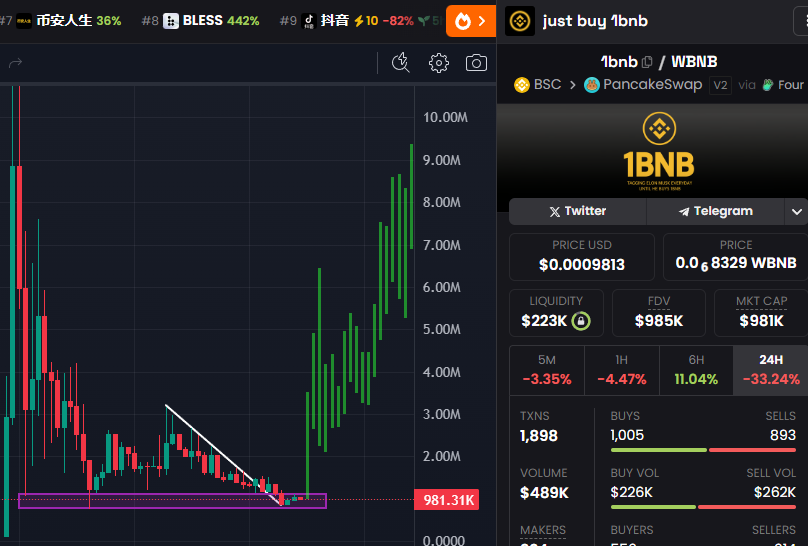Click the BSC chain icon
The image size is (808, 546).
point(521,85)
